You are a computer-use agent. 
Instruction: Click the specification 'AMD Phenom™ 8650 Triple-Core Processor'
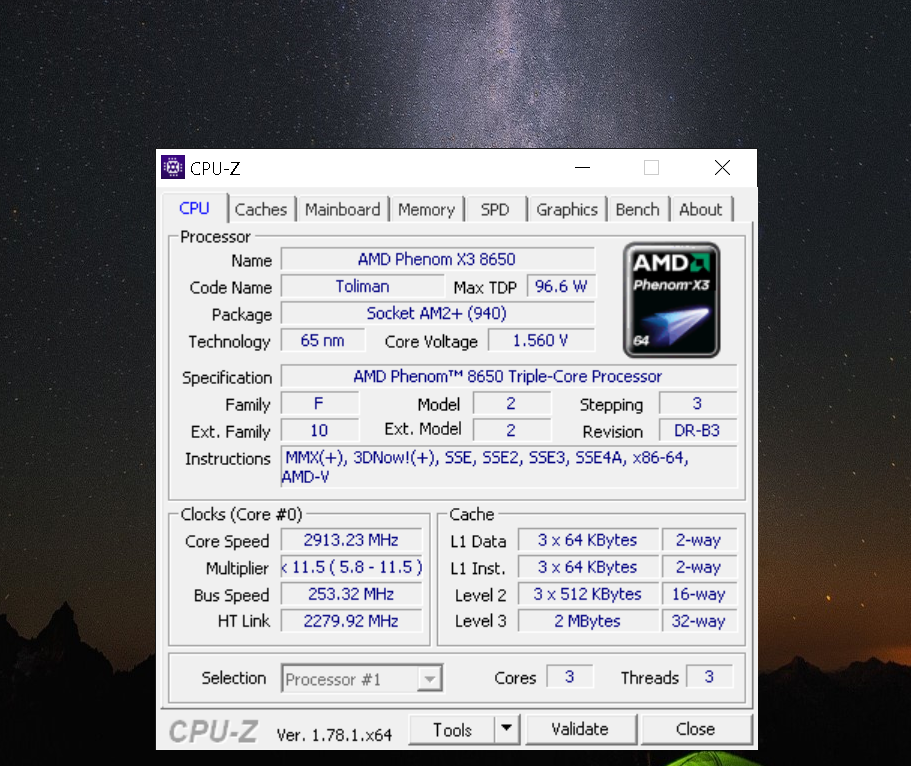coord(508,377)
